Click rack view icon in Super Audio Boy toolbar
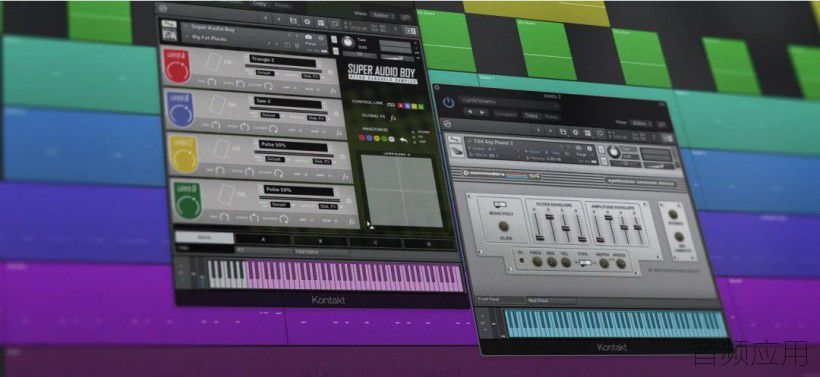This screenshot has height=377, width=820. (321, 22)
